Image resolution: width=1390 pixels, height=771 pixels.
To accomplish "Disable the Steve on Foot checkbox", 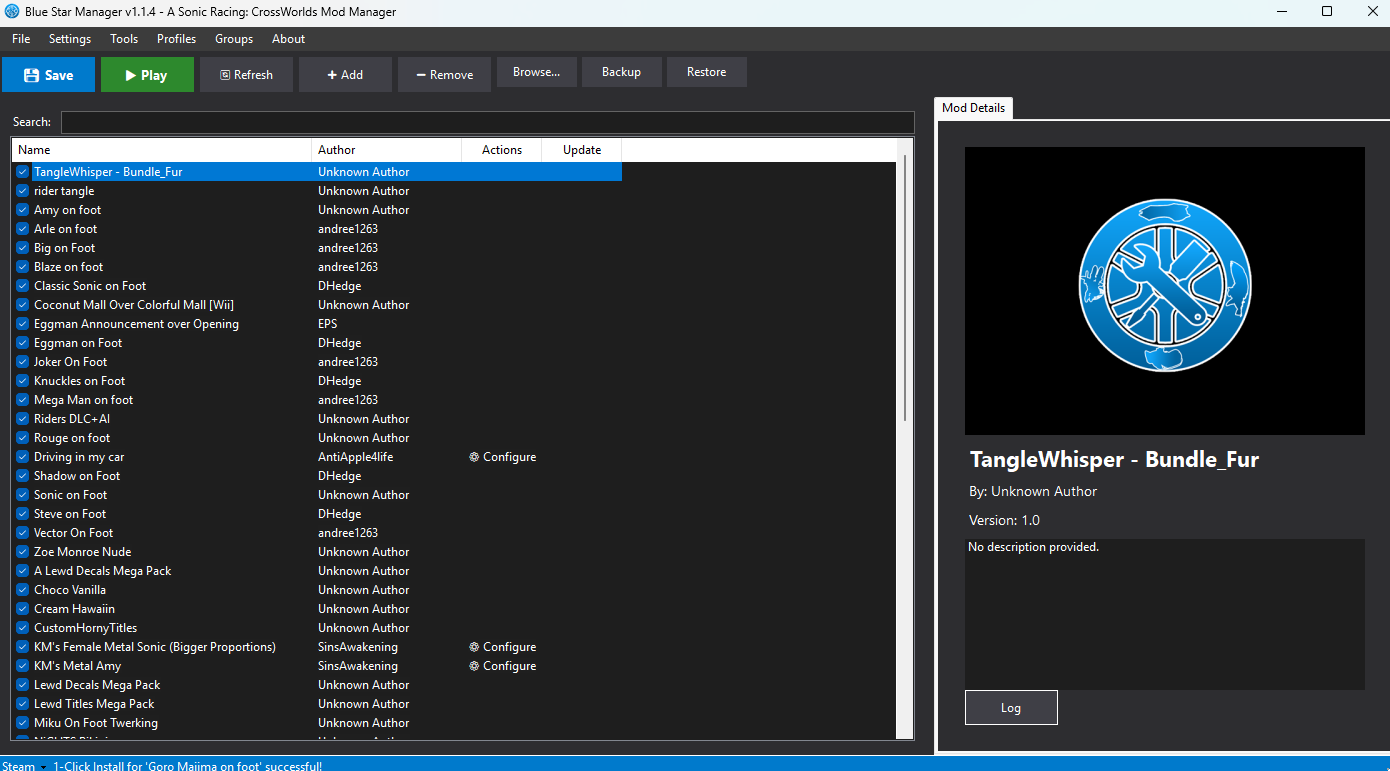I will tap(23, 514).
